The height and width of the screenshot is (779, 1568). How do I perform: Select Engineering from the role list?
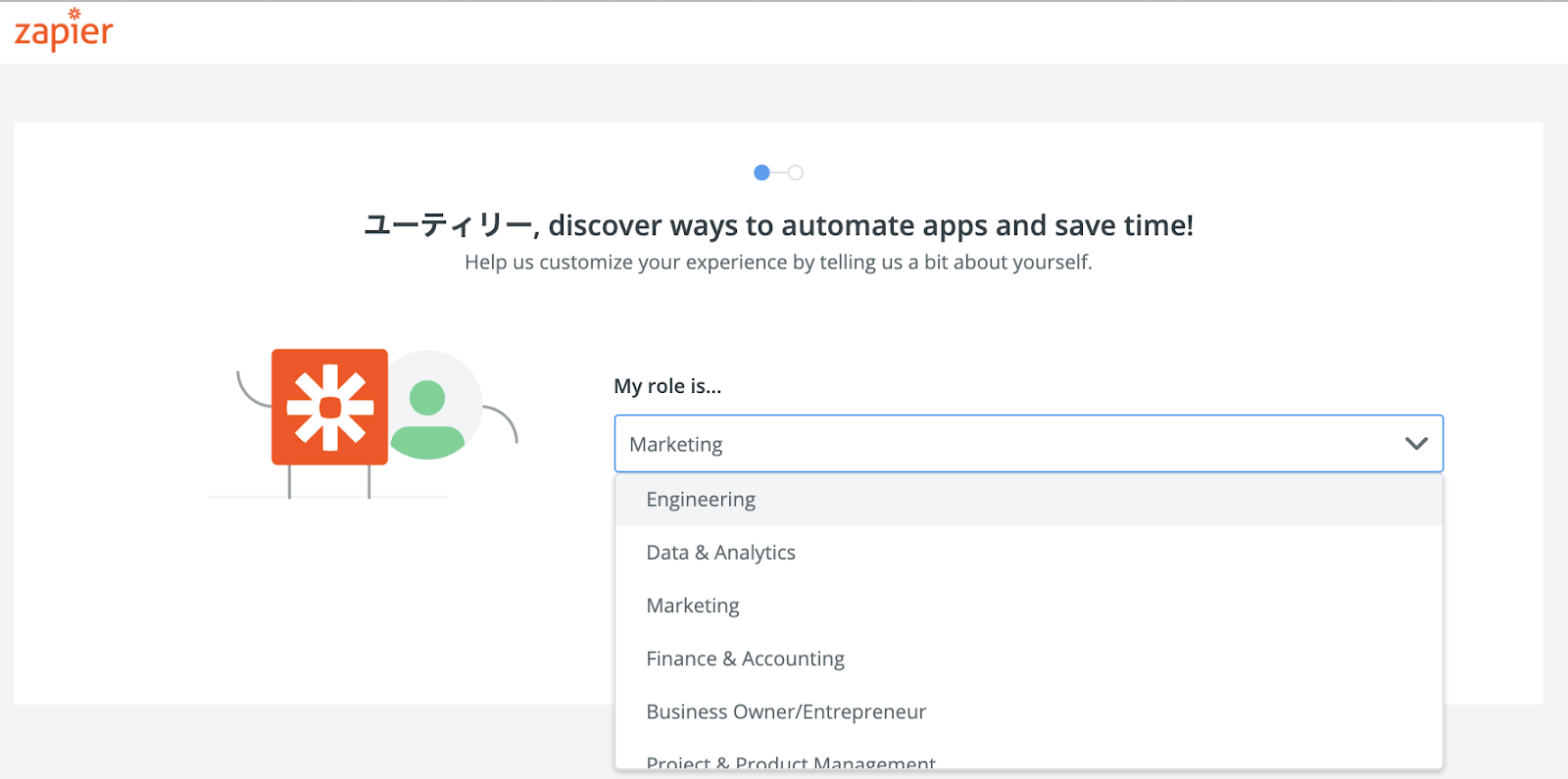click(1029, 500)
